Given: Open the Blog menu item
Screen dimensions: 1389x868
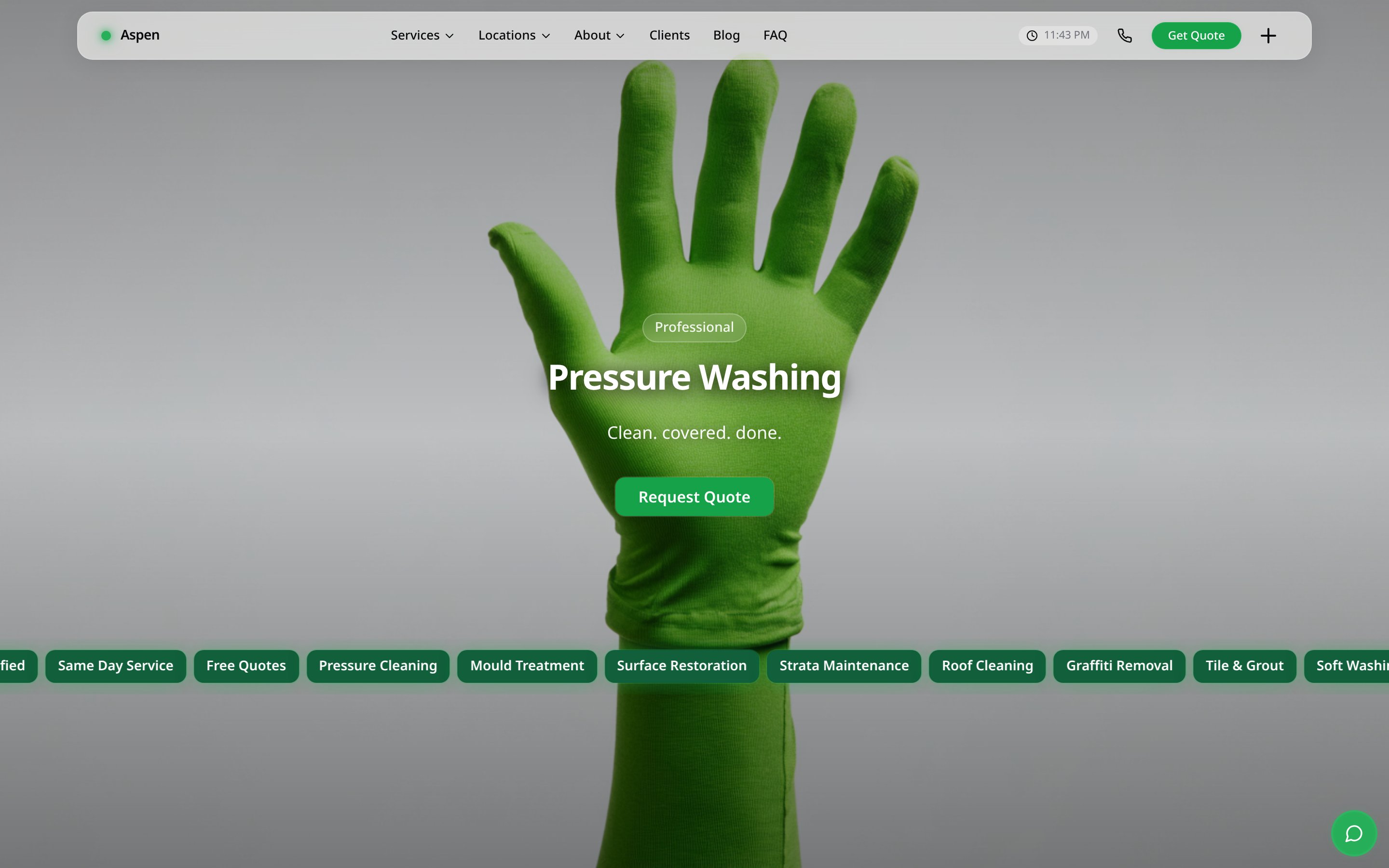Looking at the screenshot, I should [x=726, y=36].
